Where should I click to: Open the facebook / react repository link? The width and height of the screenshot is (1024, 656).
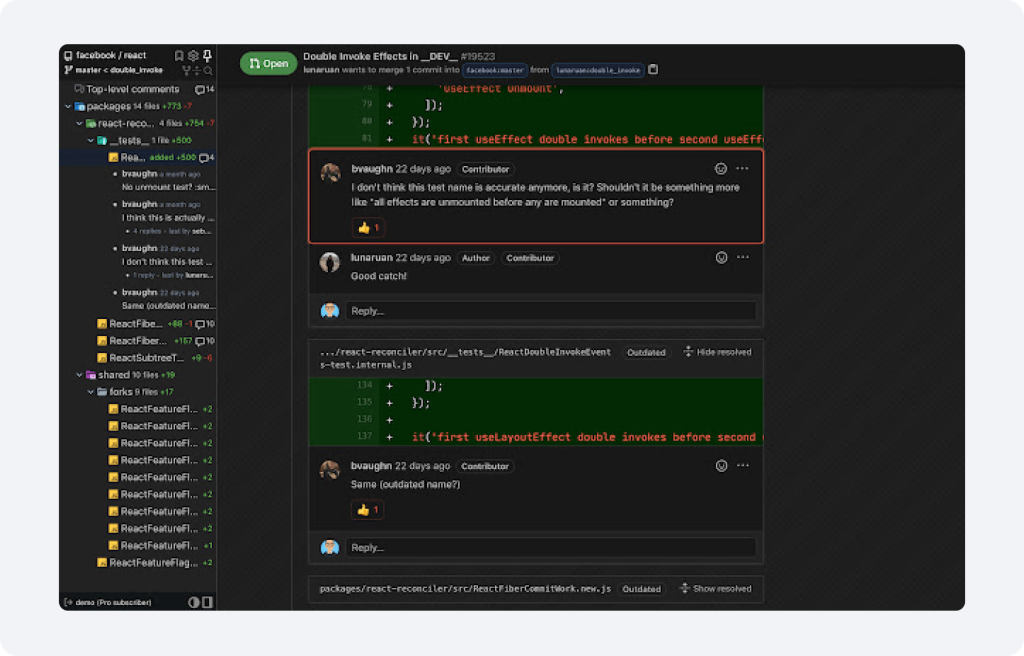111,56
